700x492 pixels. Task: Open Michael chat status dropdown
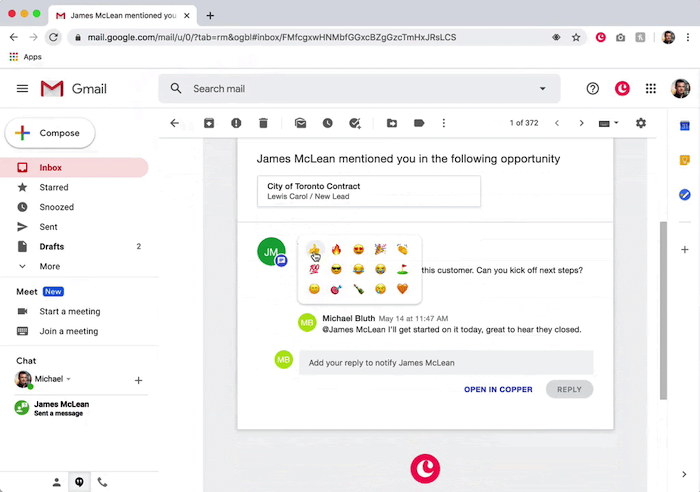69,379
